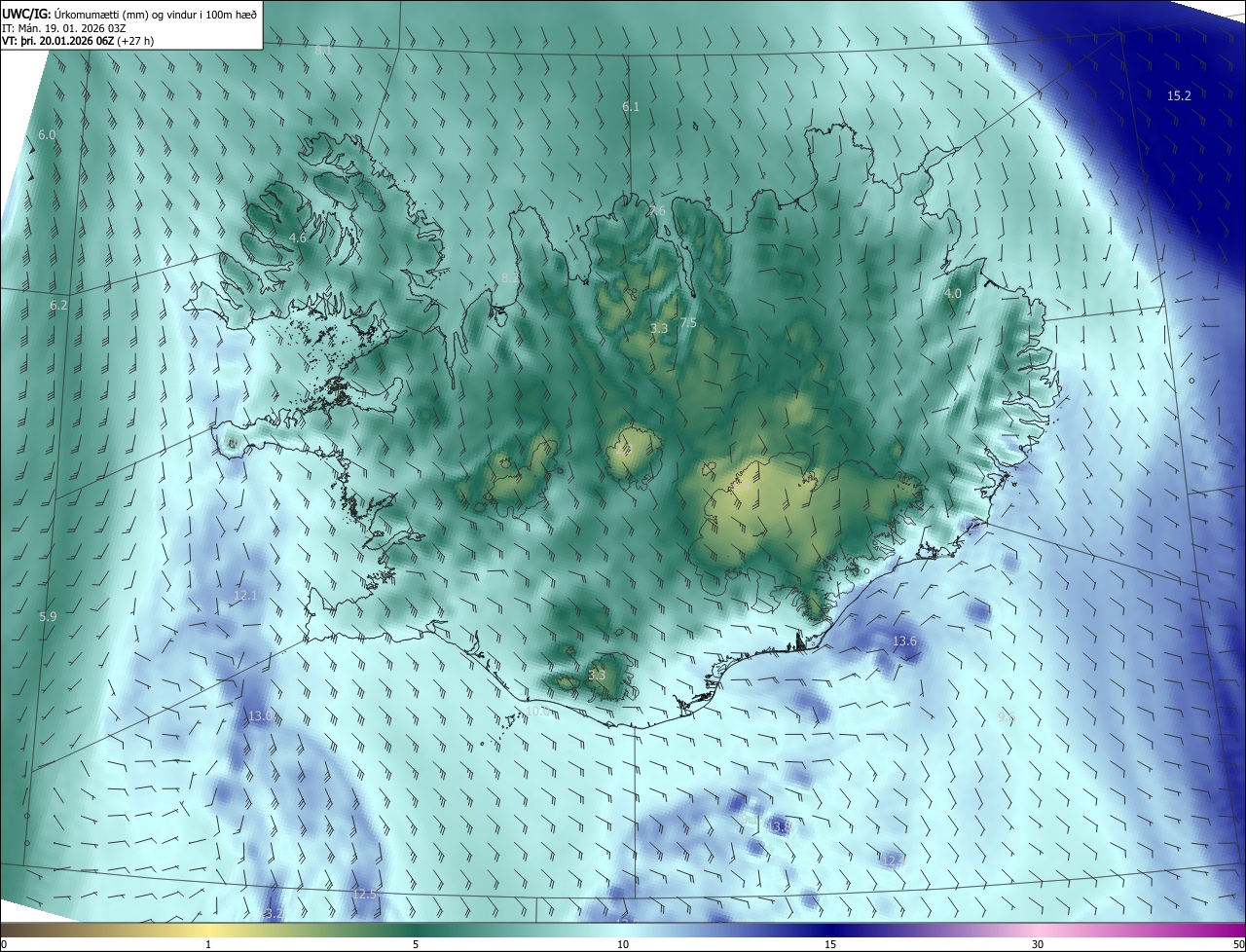Click the 4.6 value over the Westfjords
Image resolution: width=1246 pixels, height=952 pixels.
coord(298,238)
